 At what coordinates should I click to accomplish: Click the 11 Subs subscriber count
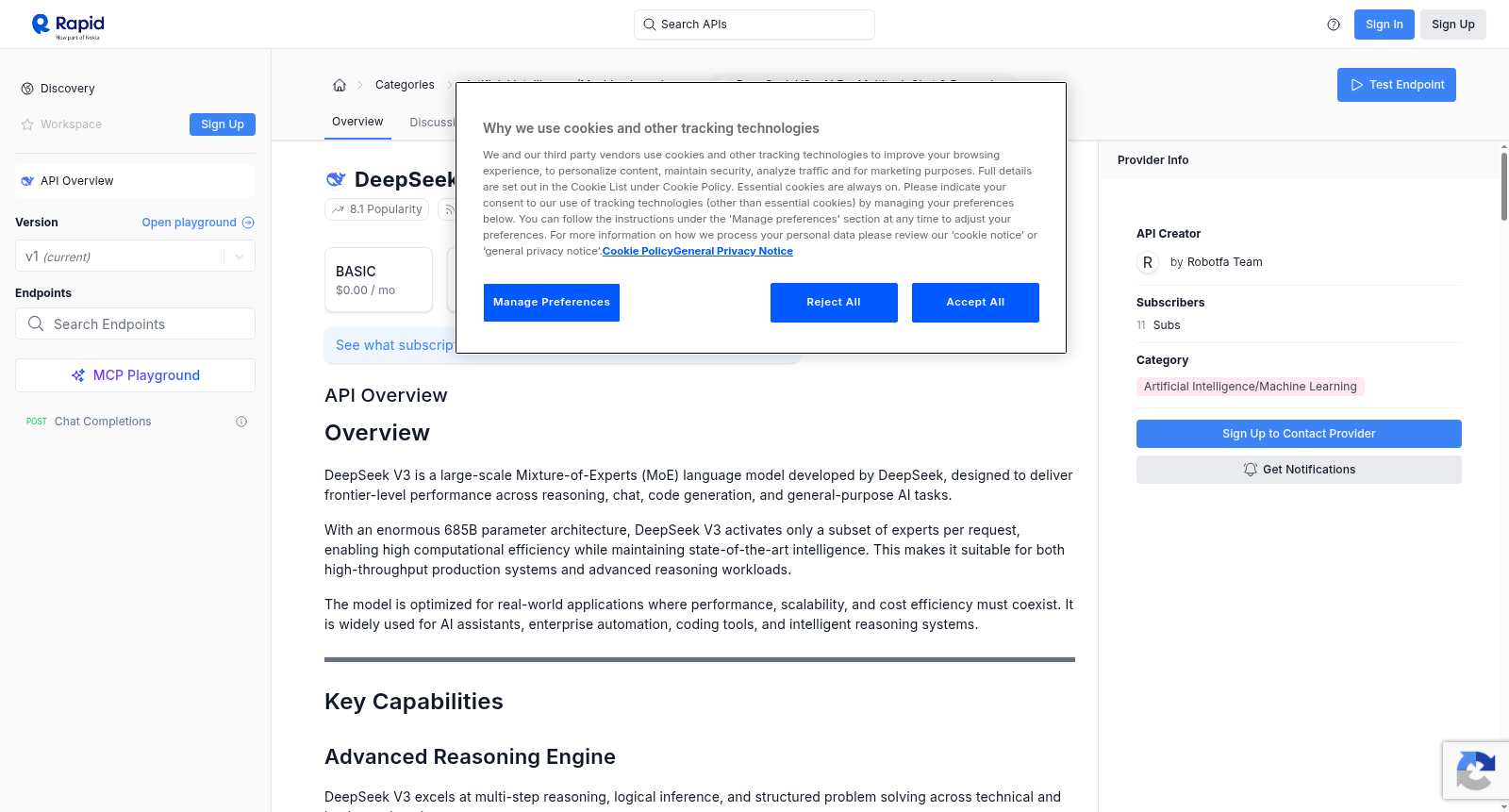click(1158, 325)
